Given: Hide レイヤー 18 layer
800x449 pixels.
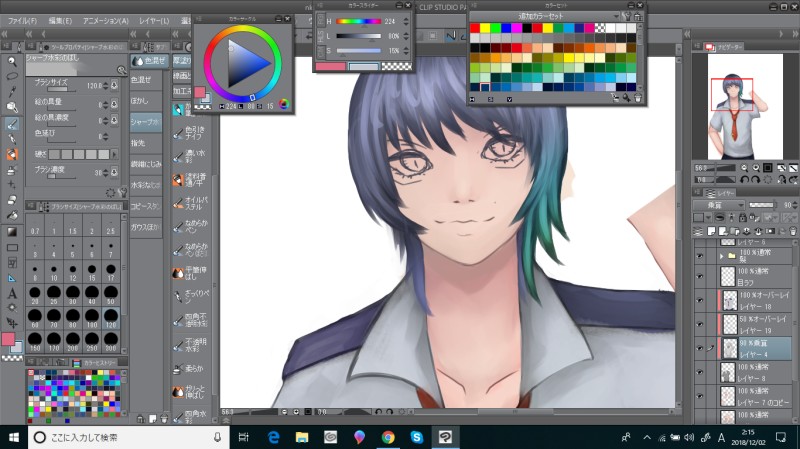Looking at the screenshot, I should [x=699, y=301].
